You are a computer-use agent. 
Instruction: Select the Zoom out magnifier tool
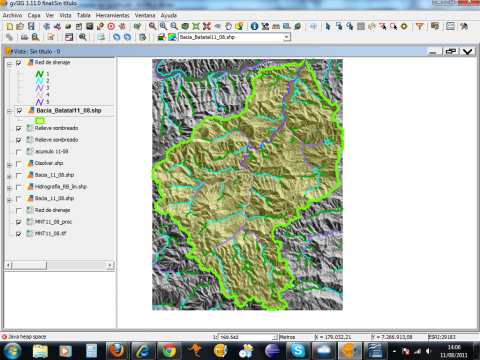pyautogui.click(x=174, y=26)
